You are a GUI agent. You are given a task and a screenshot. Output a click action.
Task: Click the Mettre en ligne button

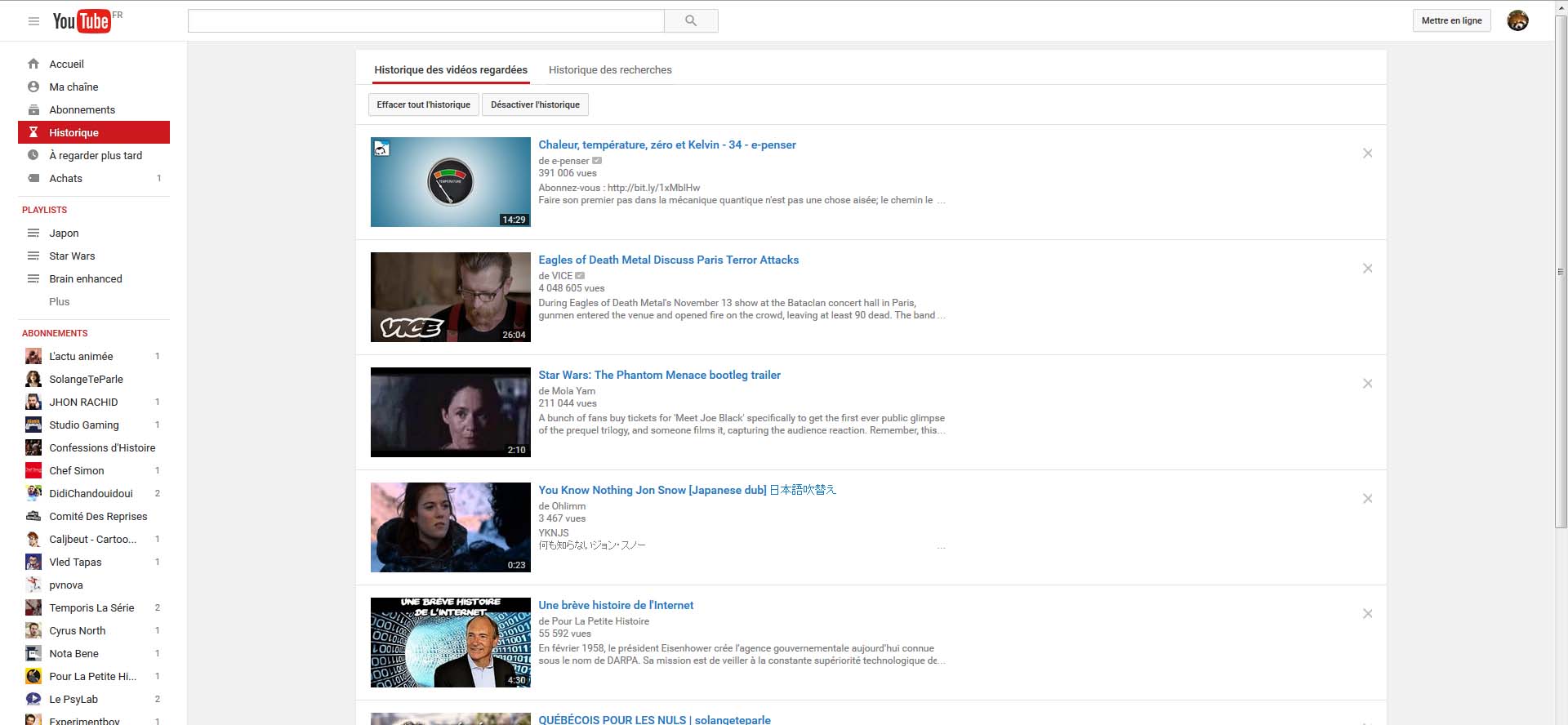pyautogui.click(x=1451, y=21)
